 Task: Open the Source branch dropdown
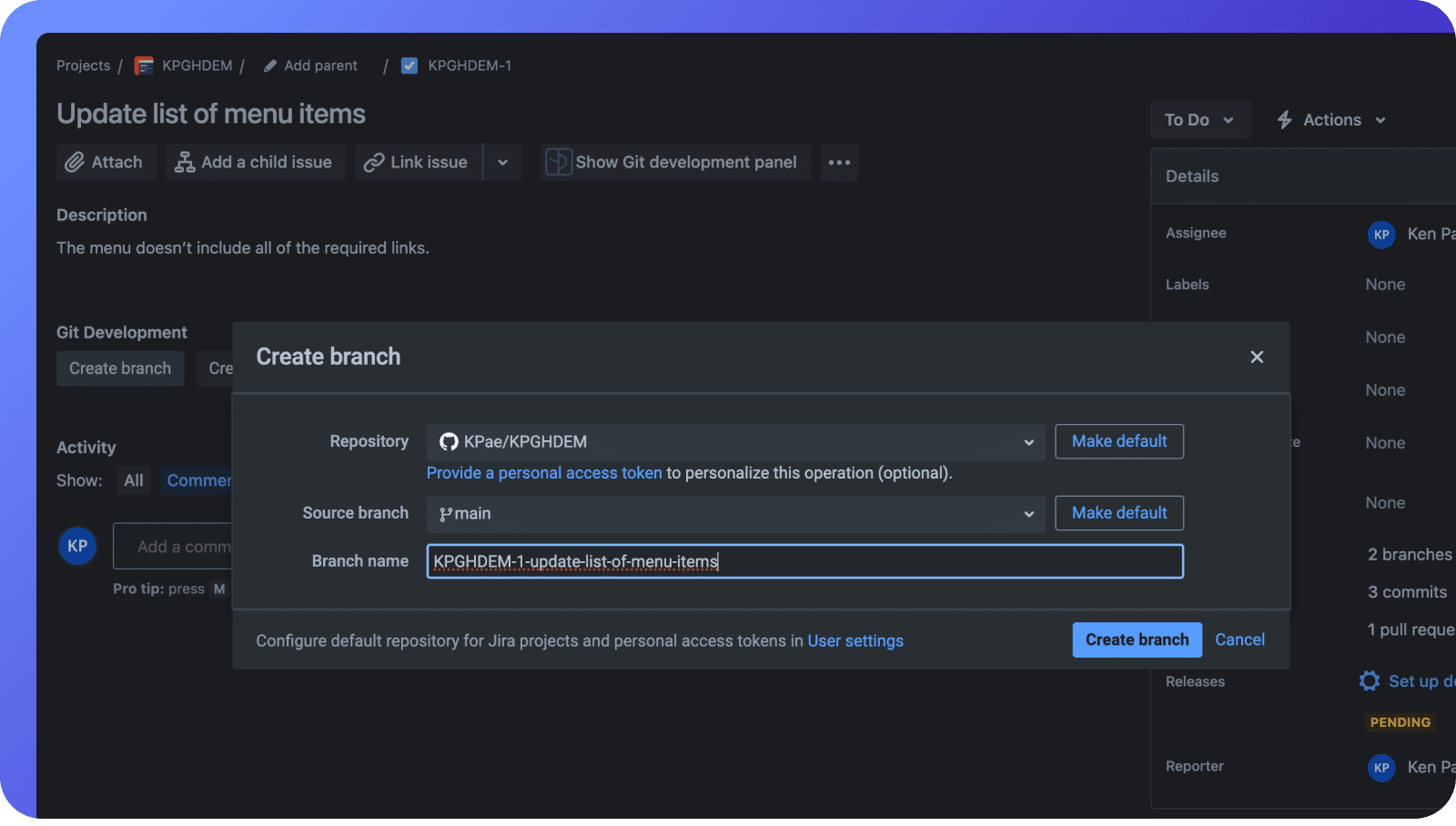click(1028, 514)
